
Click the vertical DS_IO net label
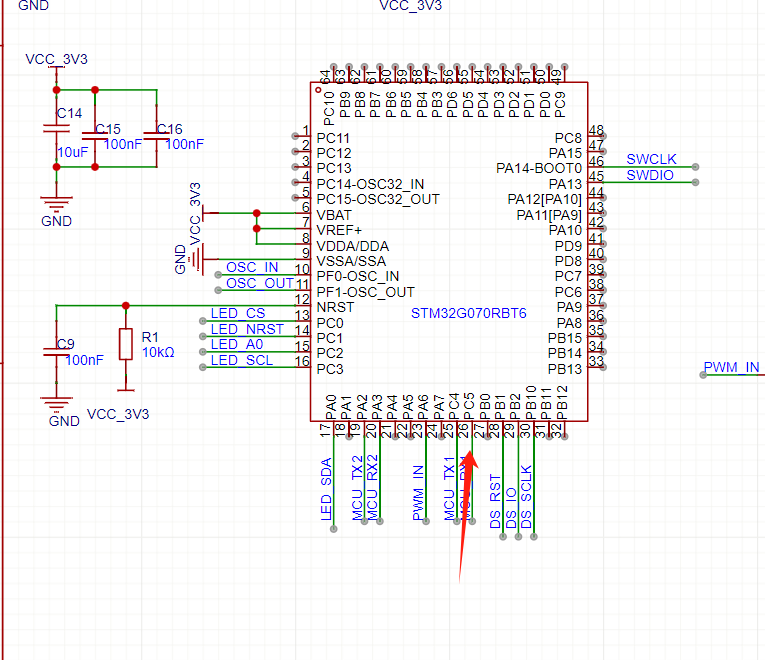click(x=511, y=508)
